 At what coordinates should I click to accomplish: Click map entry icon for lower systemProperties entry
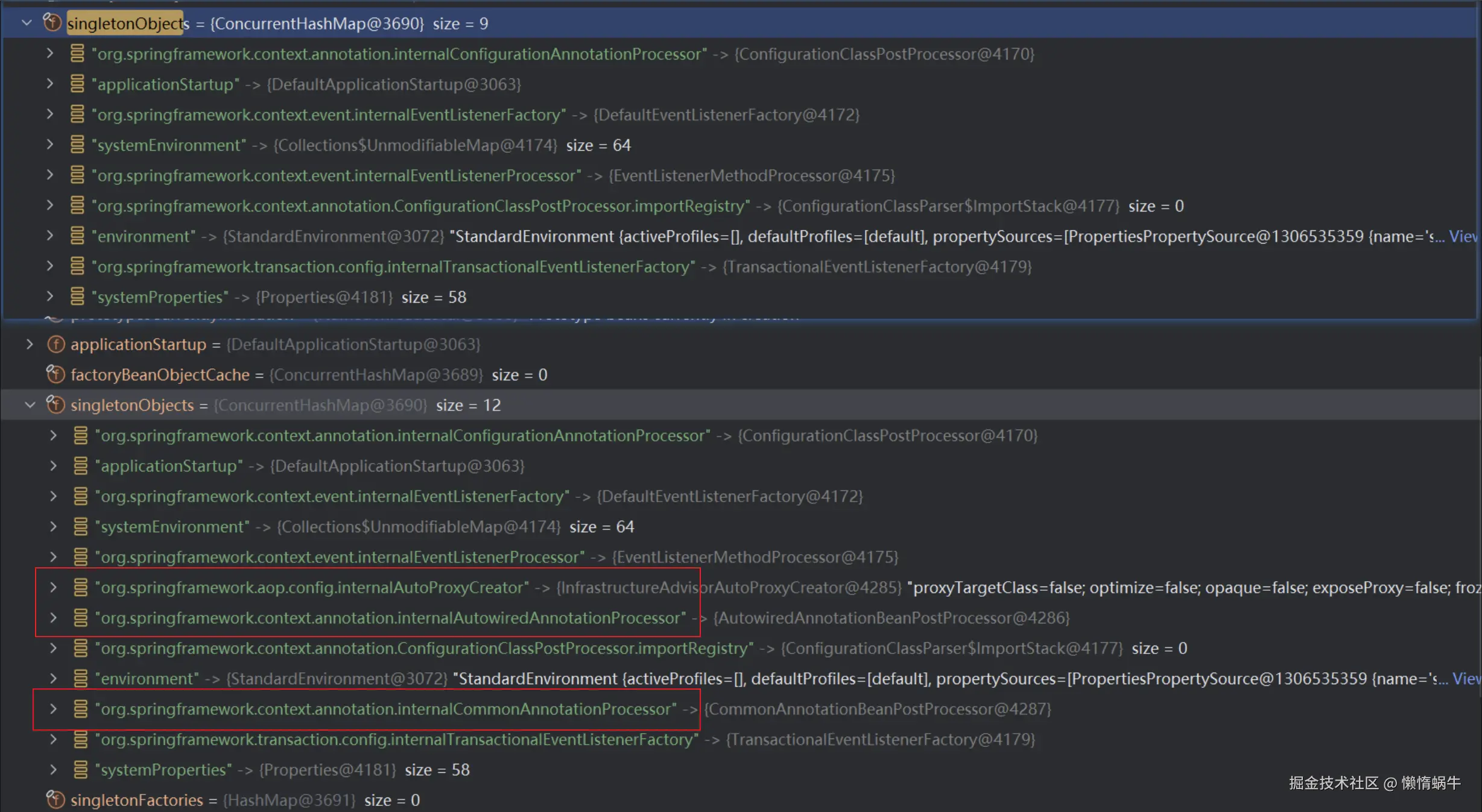[80, 770]
